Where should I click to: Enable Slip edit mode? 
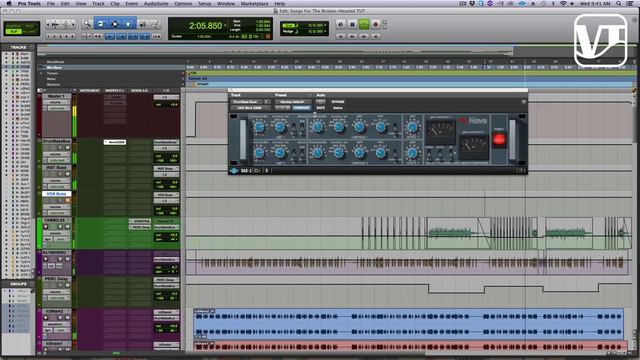[x=14, y=31]
